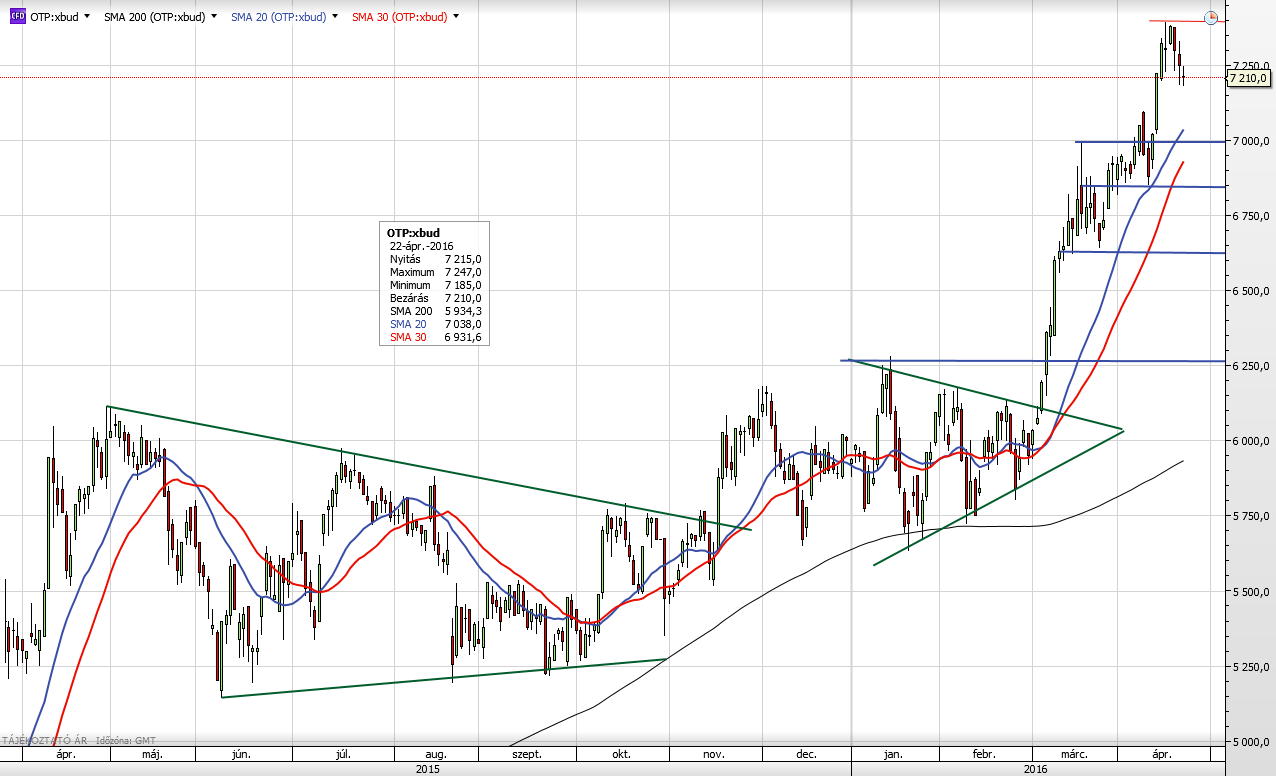
Task: Select the horizontal blue line near 6 250,0
Action: (1035, 360)
